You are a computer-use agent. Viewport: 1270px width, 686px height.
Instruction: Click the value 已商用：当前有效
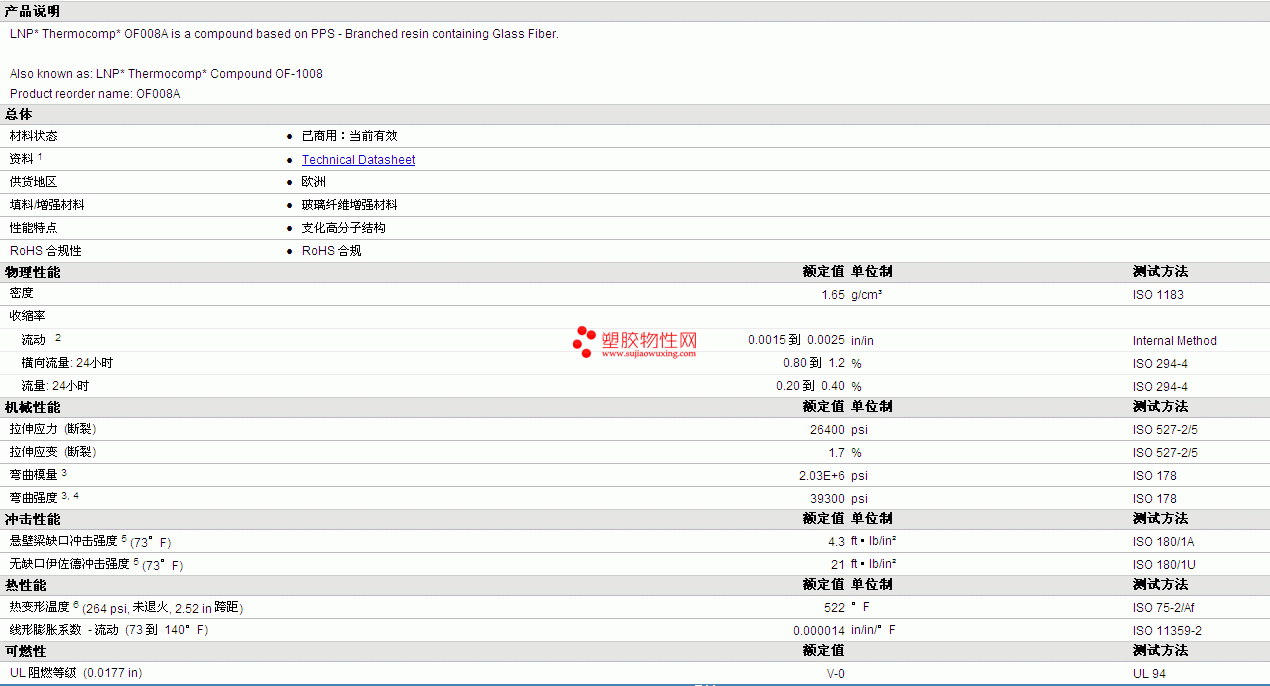click(x=350, y=136)
